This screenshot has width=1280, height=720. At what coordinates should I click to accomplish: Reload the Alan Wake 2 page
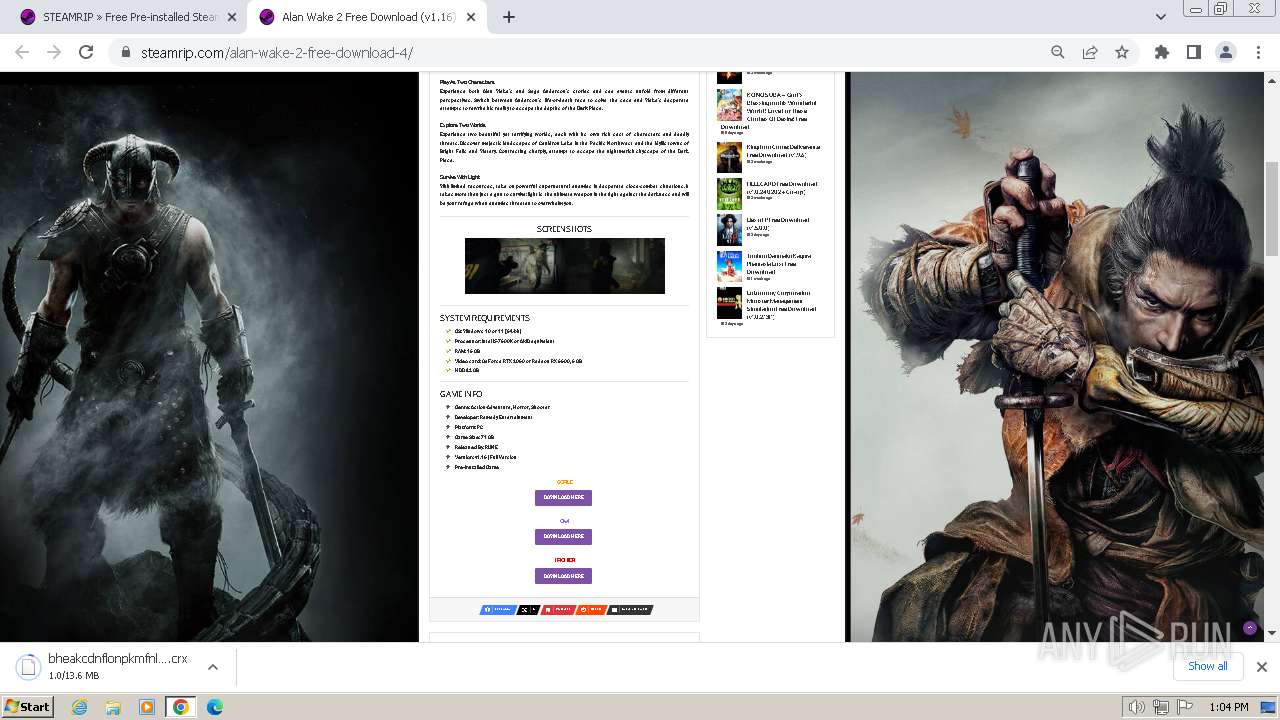pos(86,52)
